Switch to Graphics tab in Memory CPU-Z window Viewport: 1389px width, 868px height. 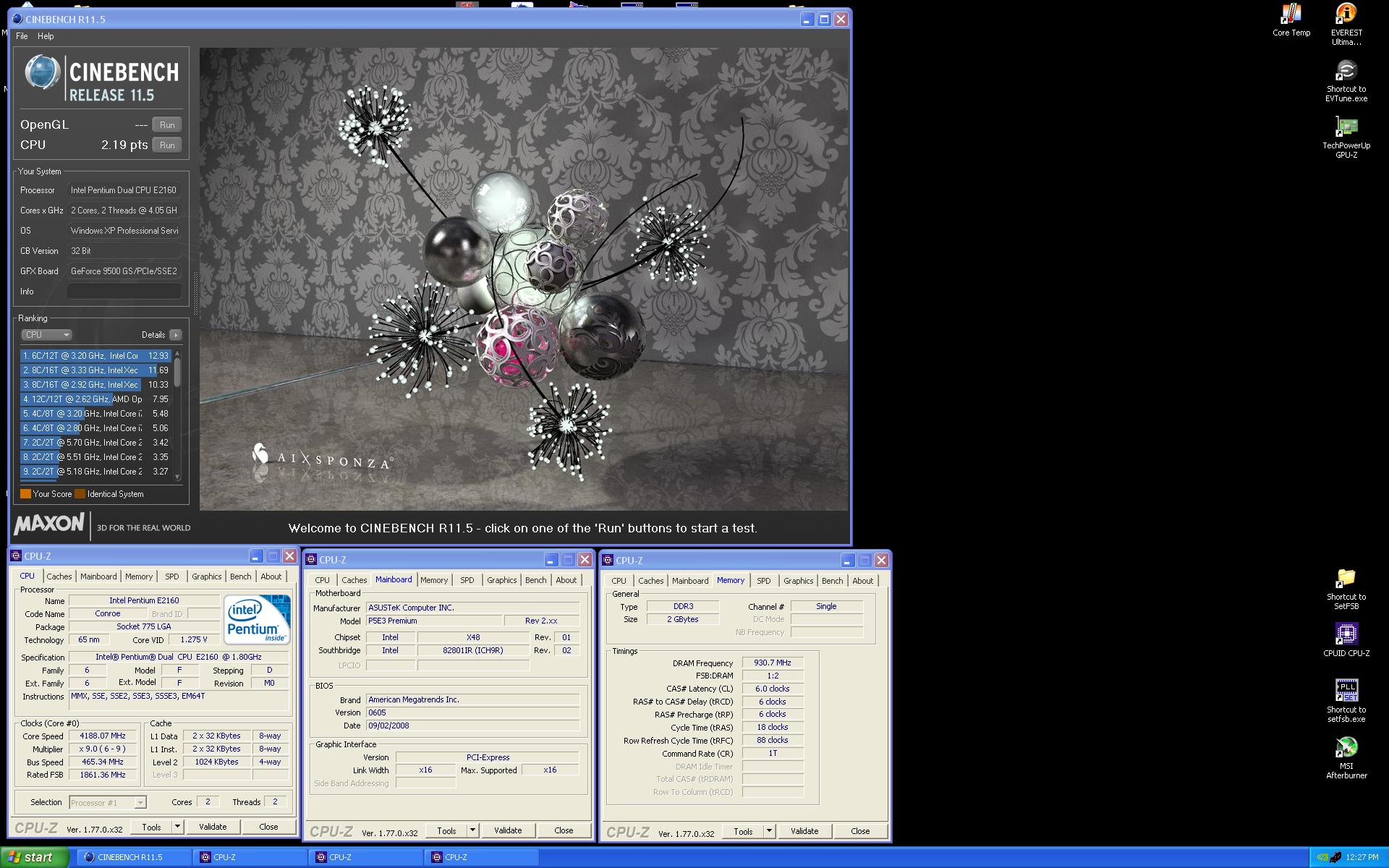[x=798, y=581]
